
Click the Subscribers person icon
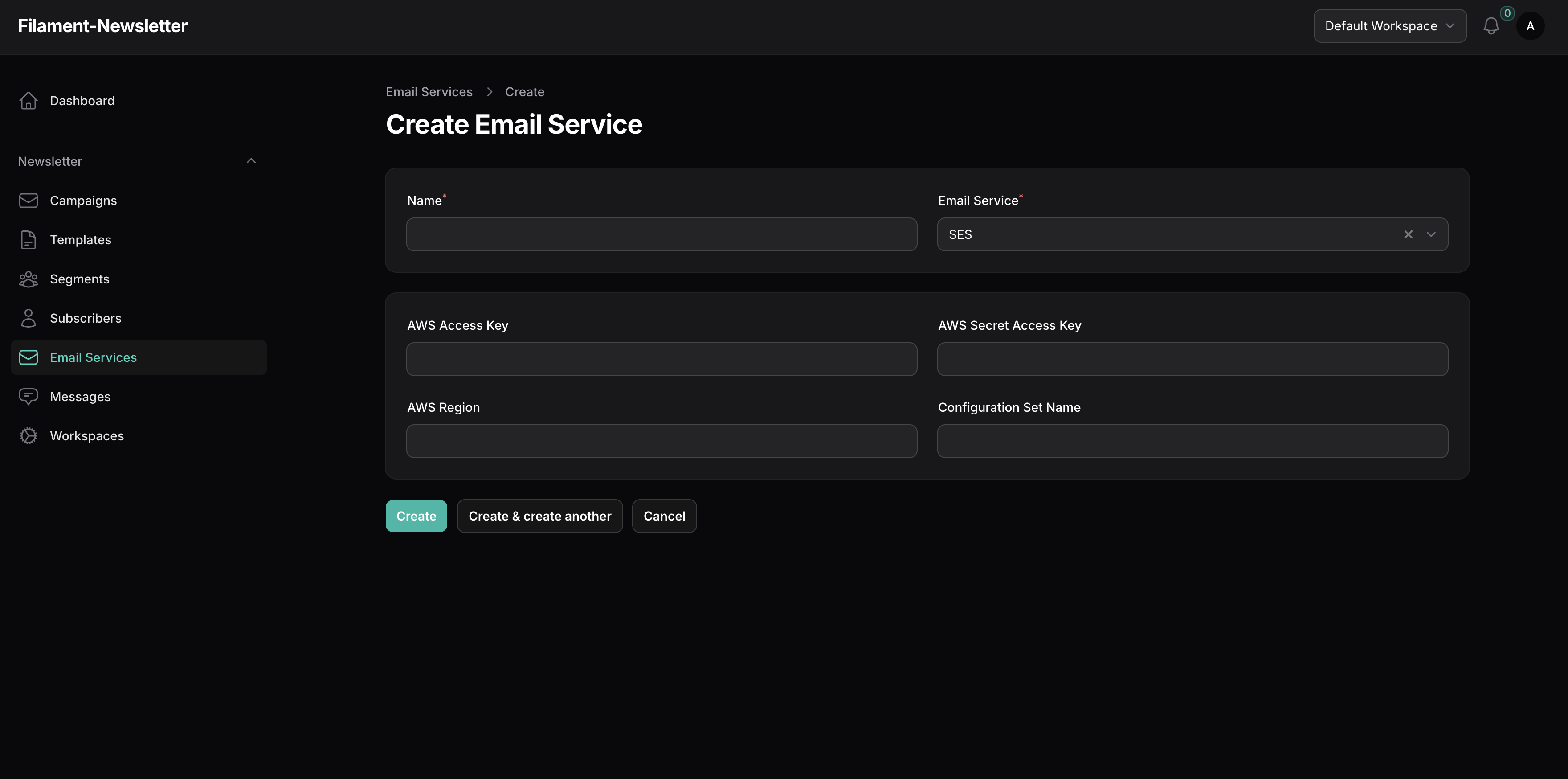click(x=28, y=318)
